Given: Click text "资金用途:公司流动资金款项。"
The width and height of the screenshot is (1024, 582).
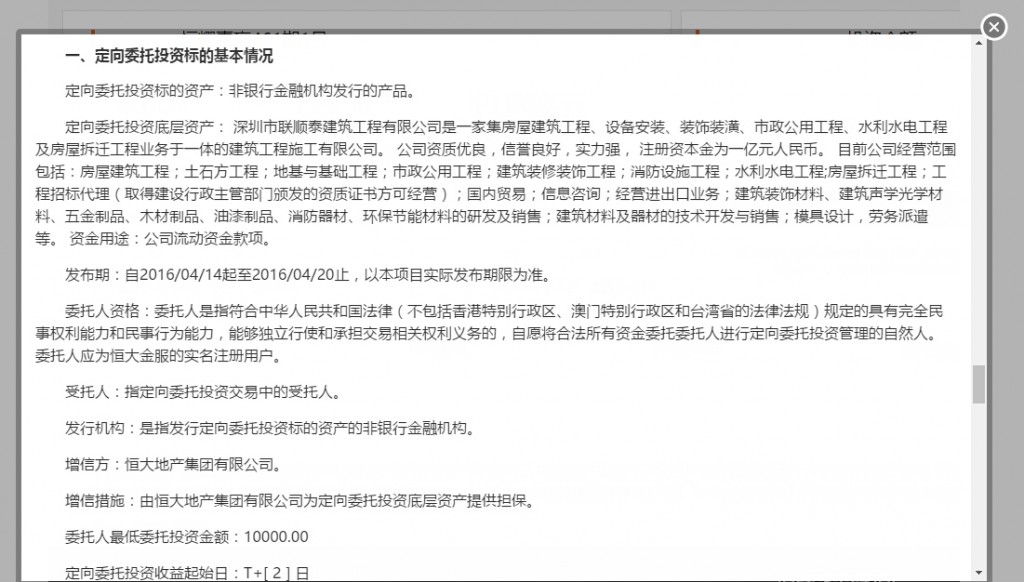Looking at the screenshot, I should [170, 239].
